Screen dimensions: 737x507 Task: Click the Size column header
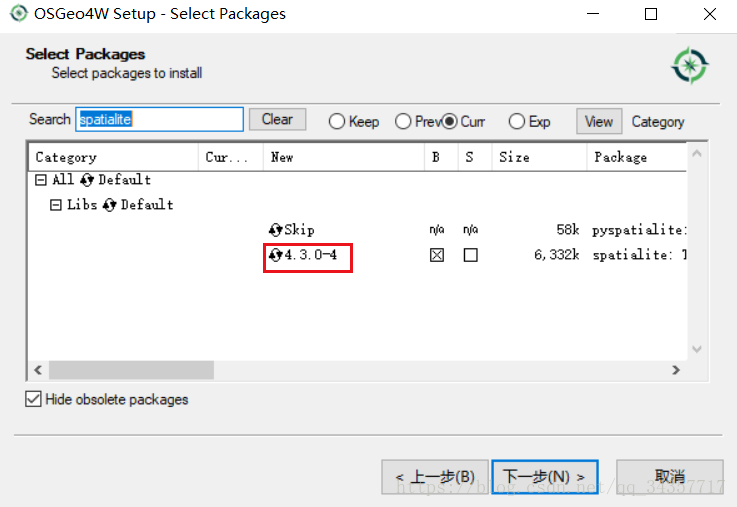pos(540,157)
